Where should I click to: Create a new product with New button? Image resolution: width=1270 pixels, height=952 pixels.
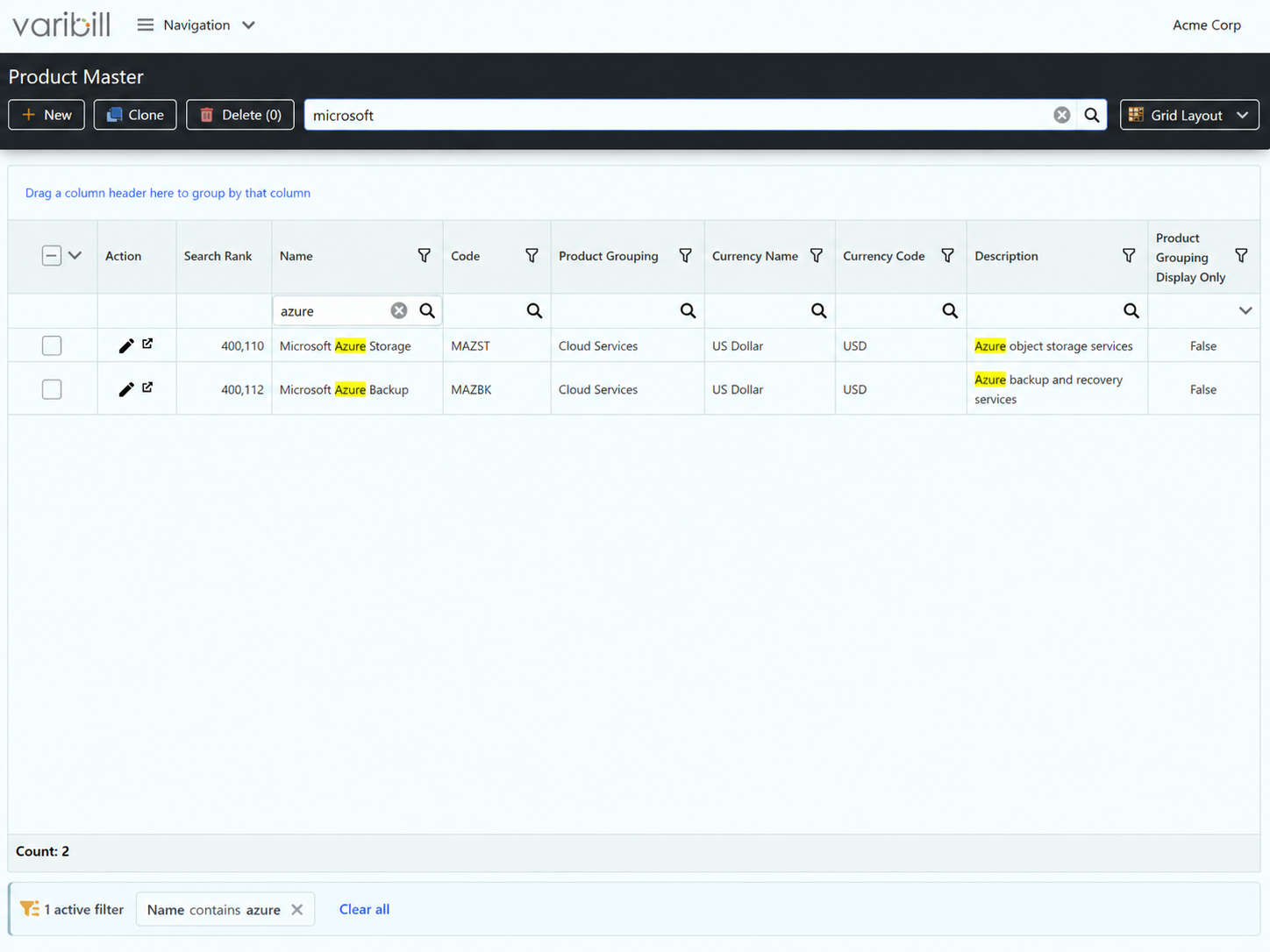46,115
